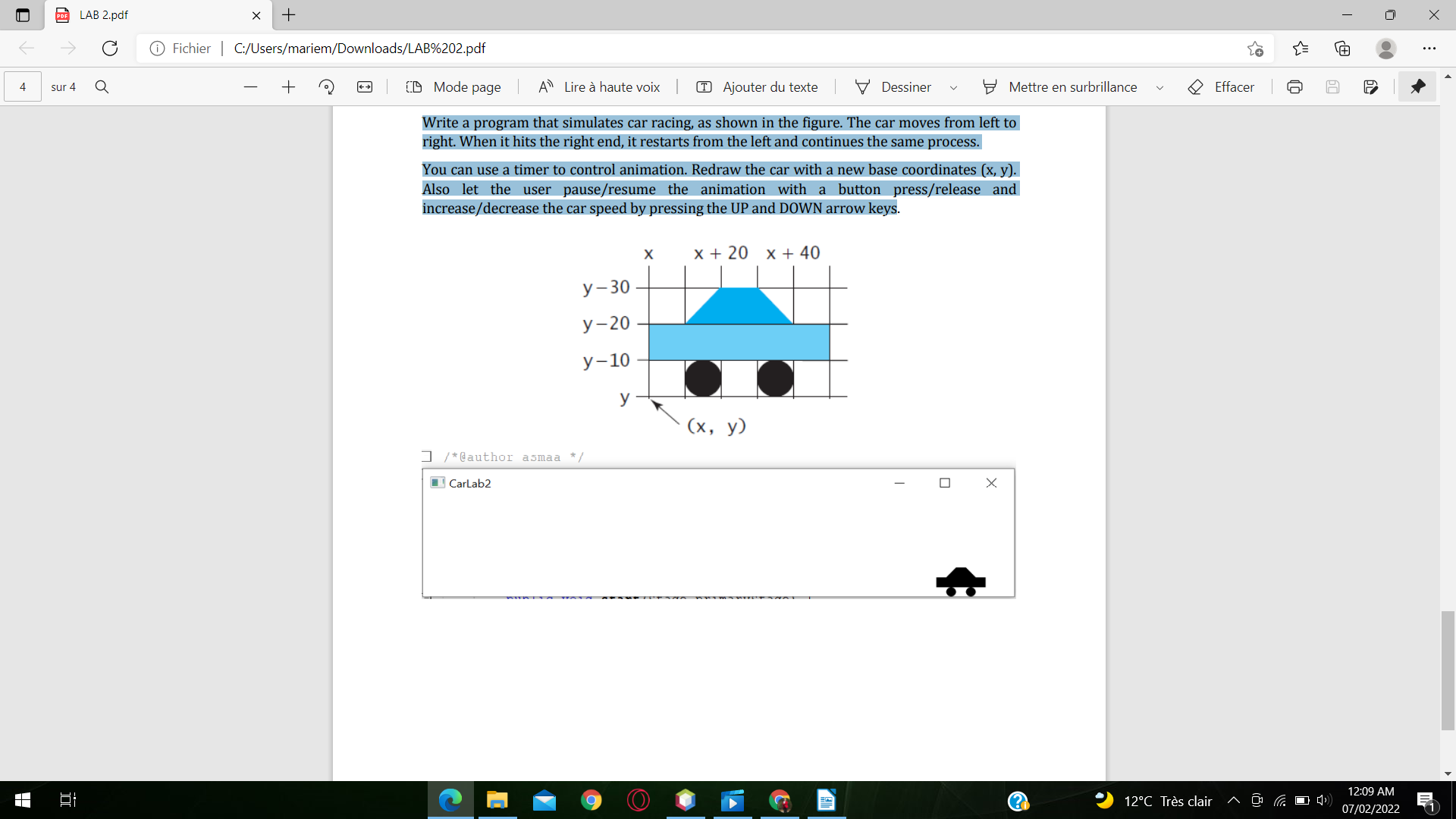The width and height of the screenshot is (1456, 819).
Task: Click Lire à haute voix button
Action: tap(599, 87)
